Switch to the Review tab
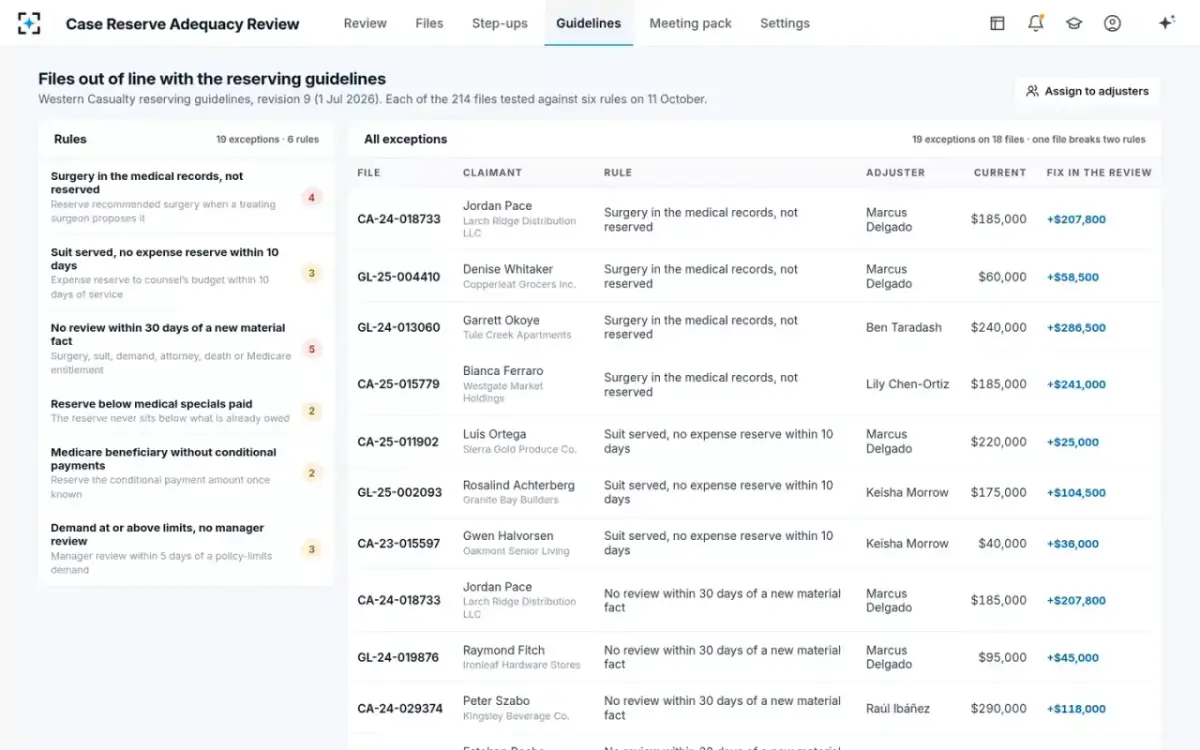Image resolution: width=1200 pixels, height=750 pixels. tap(365, 23)
